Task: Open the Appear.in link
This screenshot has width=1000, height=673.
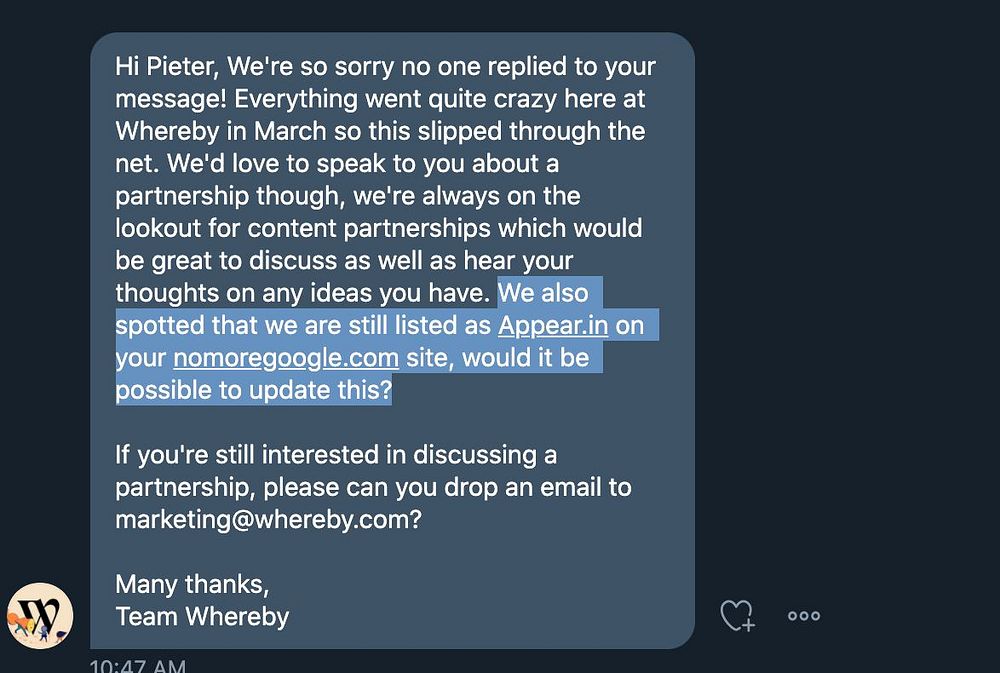Action: pos(553,325)
